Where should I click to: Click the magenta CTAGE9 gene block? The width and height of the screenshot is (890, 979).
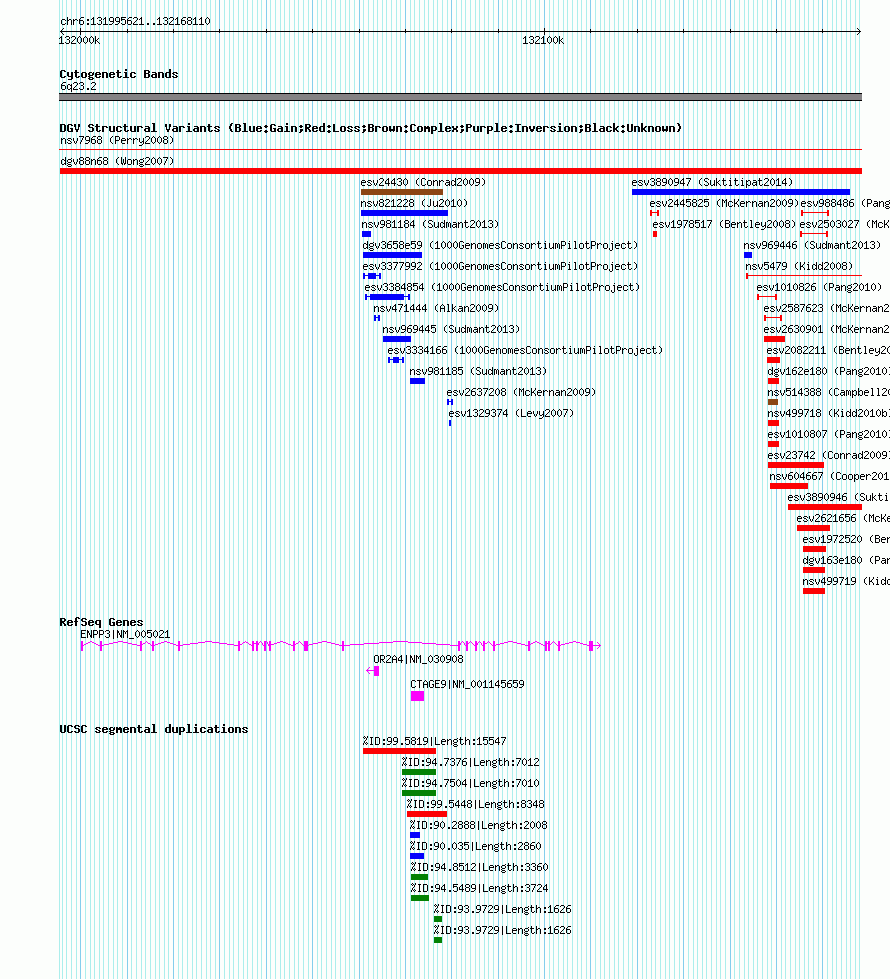417,696
